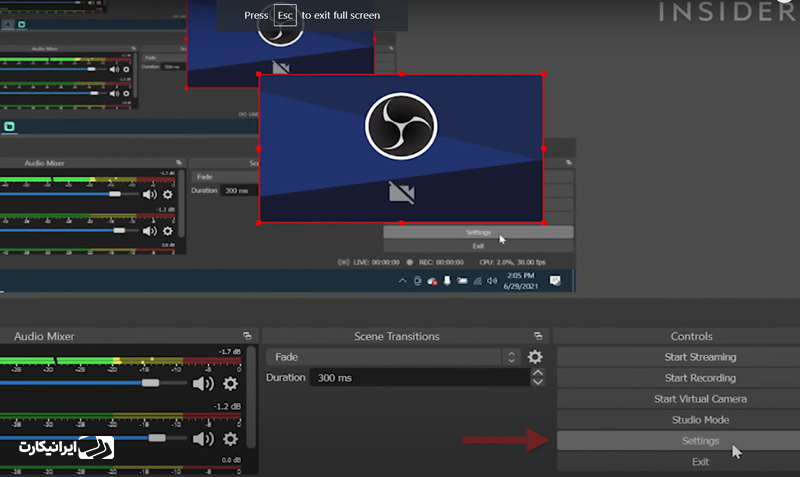Open second audio track gear settings
This screenshot has height=477, width=800.
click(x=231, y=439)
